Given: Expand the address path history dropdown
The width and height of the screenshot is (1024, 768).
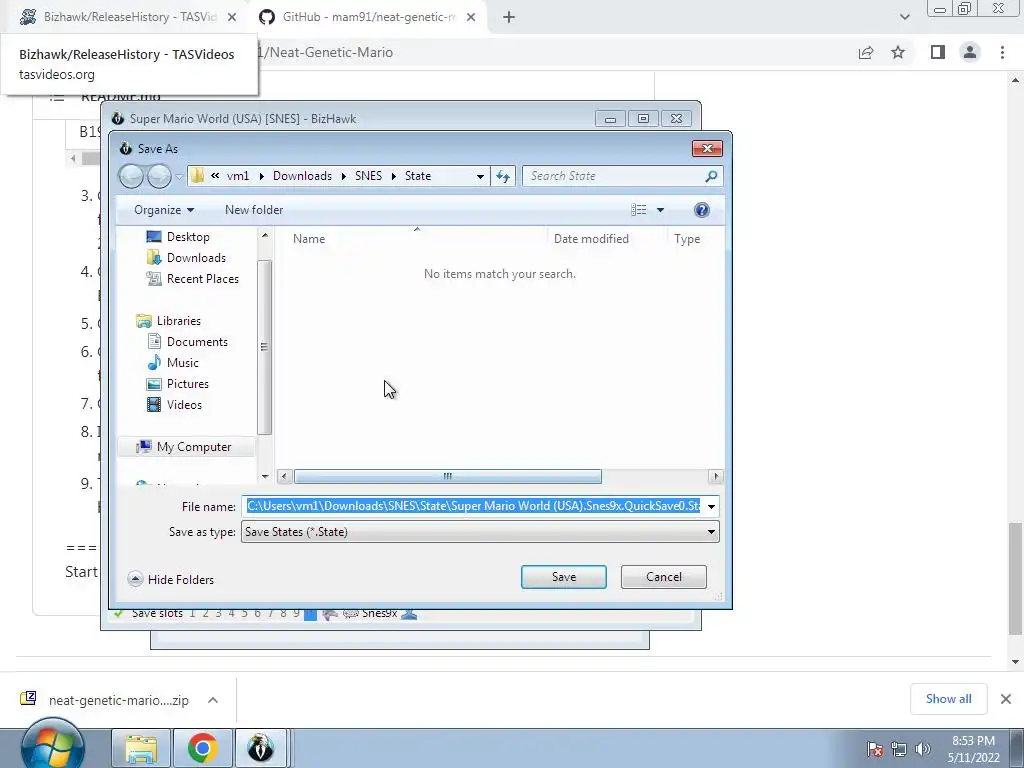Looking at the screenshot, I should point(480,176).
